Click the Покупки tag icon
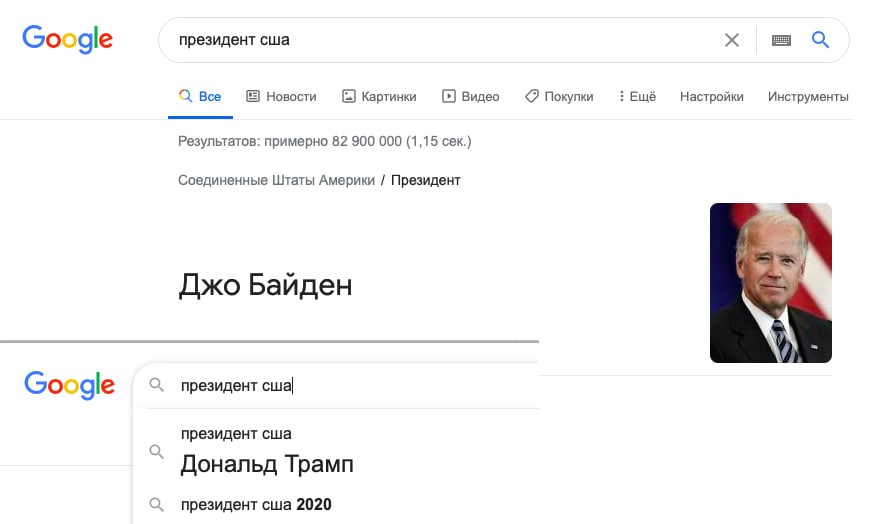The width and height of the screenshot is (893, 524). click(x=531, y=96)
